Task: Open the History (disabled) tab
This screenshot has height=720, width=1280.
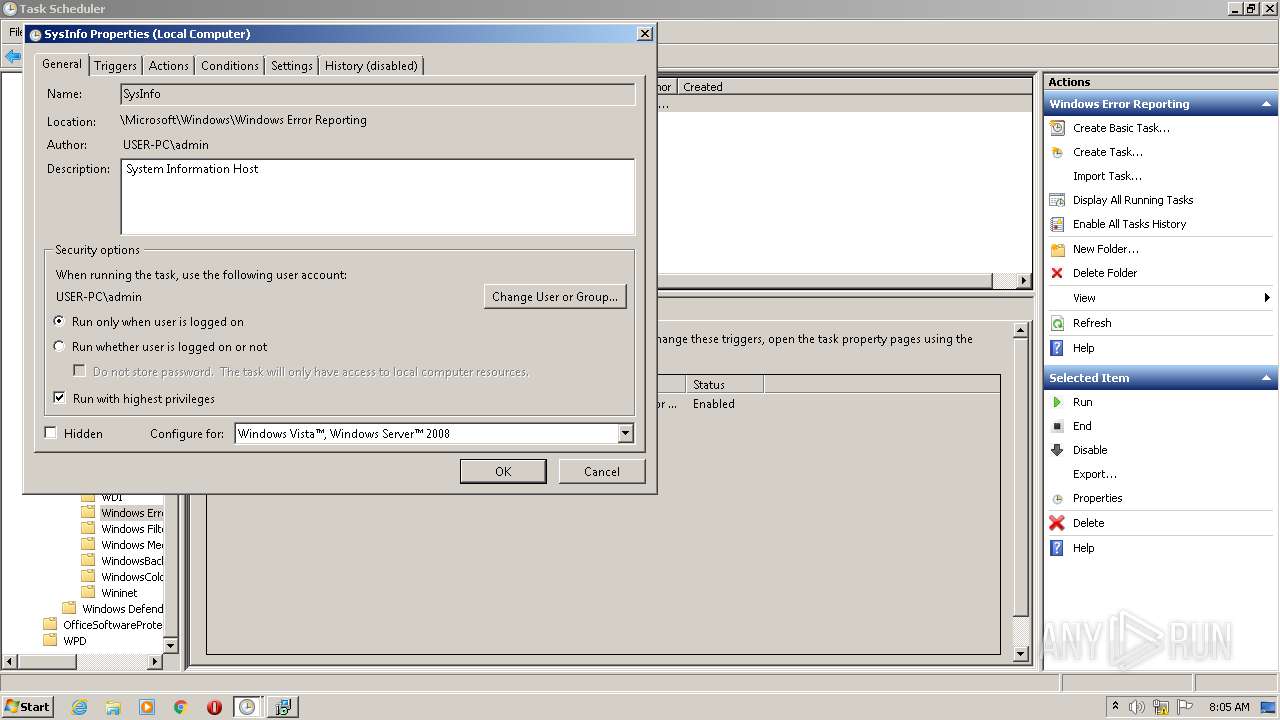Action: (371, 66)
